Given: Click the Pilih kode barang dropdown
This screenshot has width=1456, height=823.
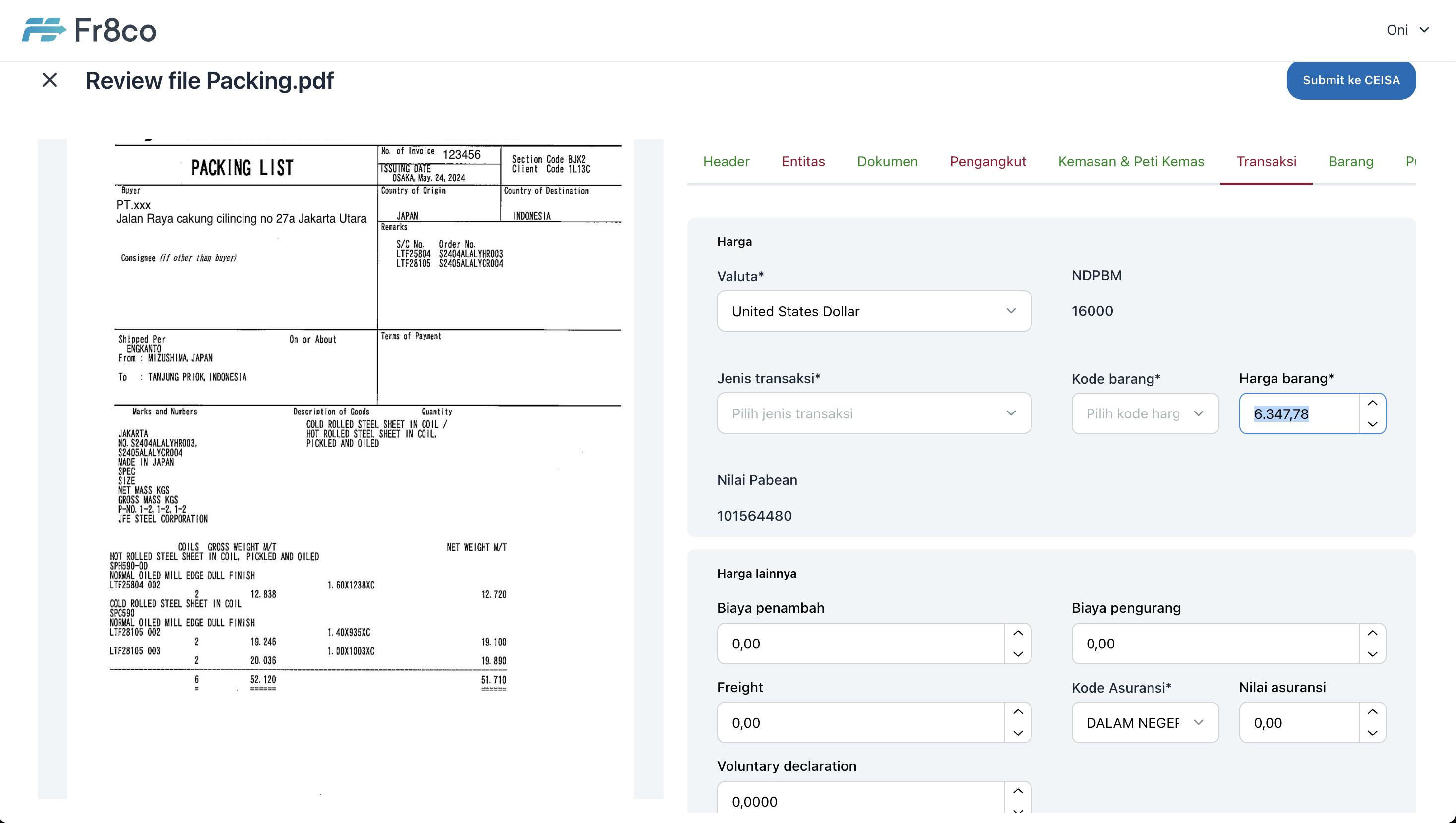Looking at the screenshot, I should 1144,413.
